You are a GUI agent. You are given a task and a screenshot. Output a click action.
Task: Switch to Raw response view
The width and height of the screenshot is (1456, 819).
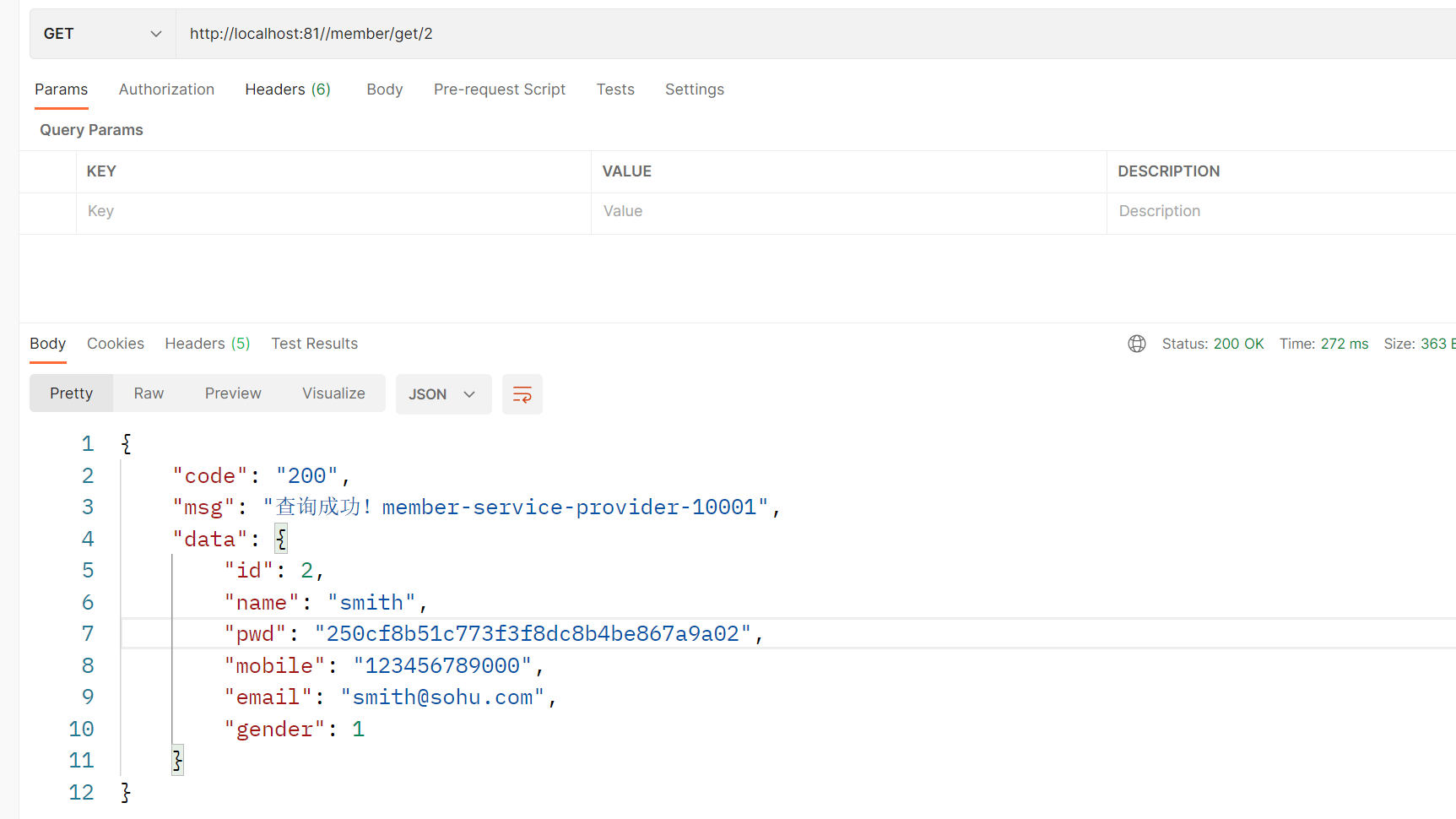pos(149,393)
